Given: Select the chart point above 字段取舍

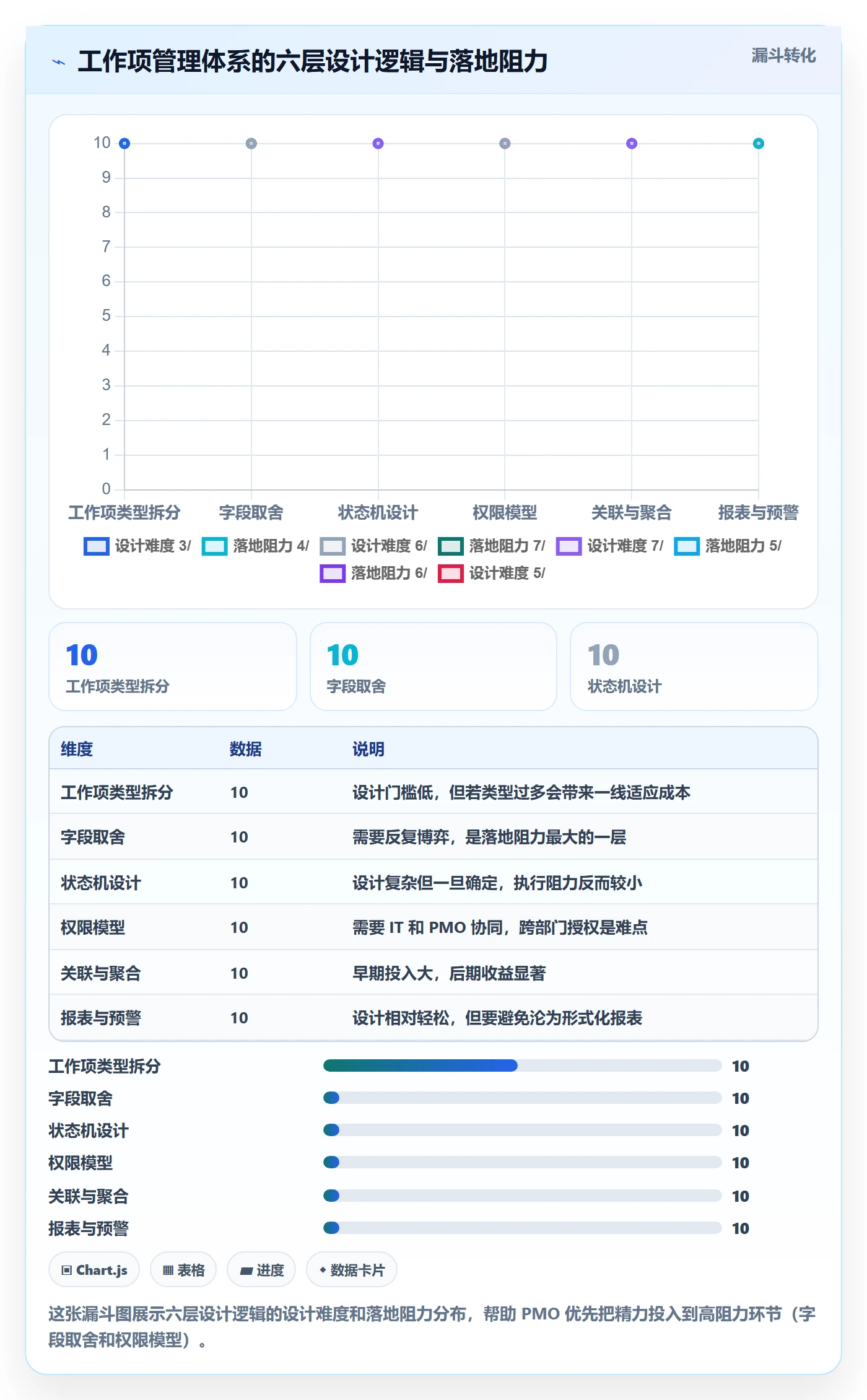Looking at the screenshot, I should 251,144.
